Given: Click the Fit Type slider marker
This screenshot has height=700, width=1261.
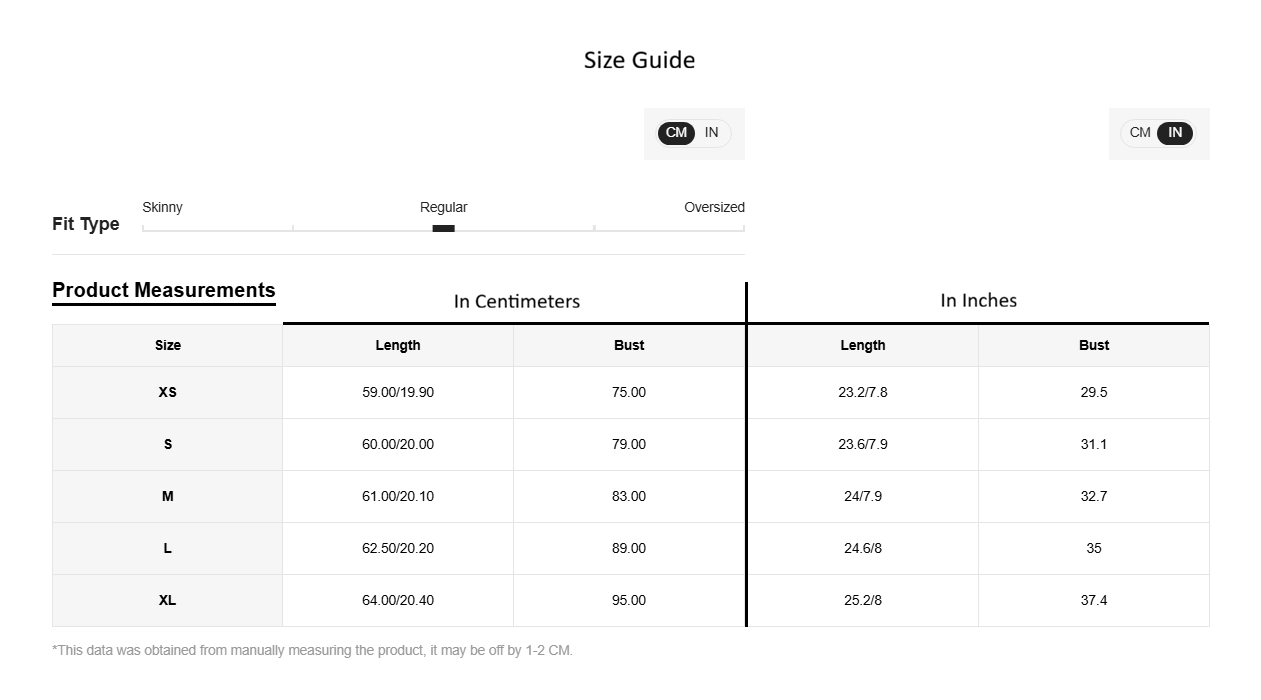Looking at the screenshot, I should (x=443, y=228).
